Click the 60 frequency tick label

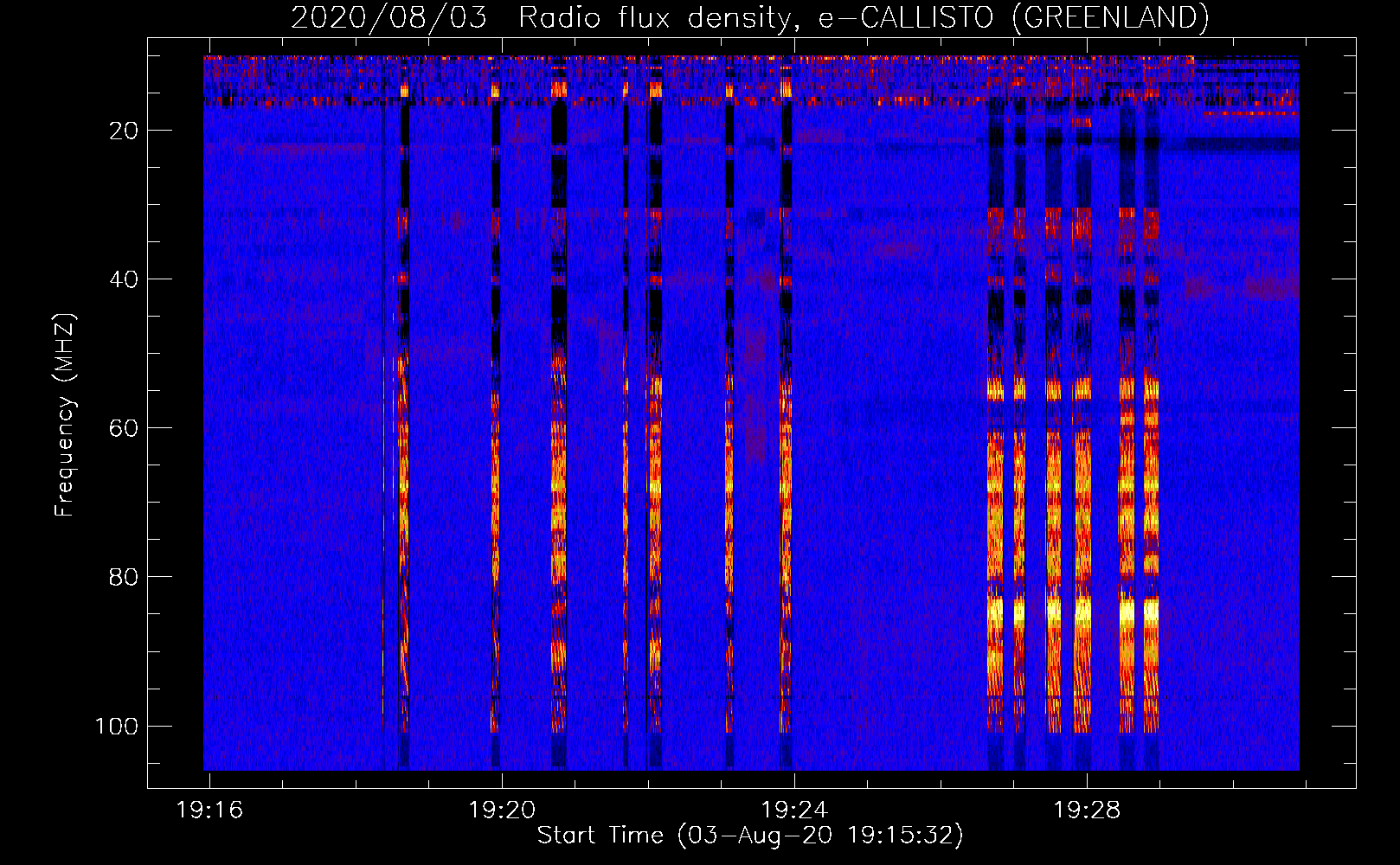[124, 428]
